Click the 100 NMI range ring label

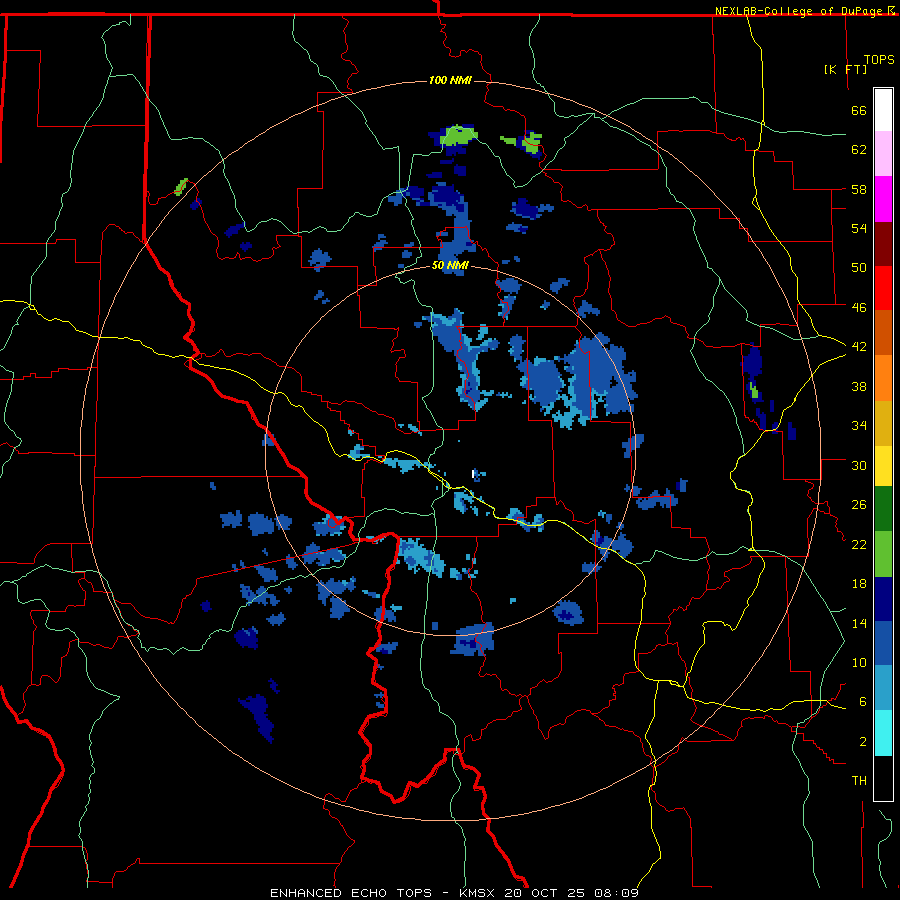[x=450, y=80]
